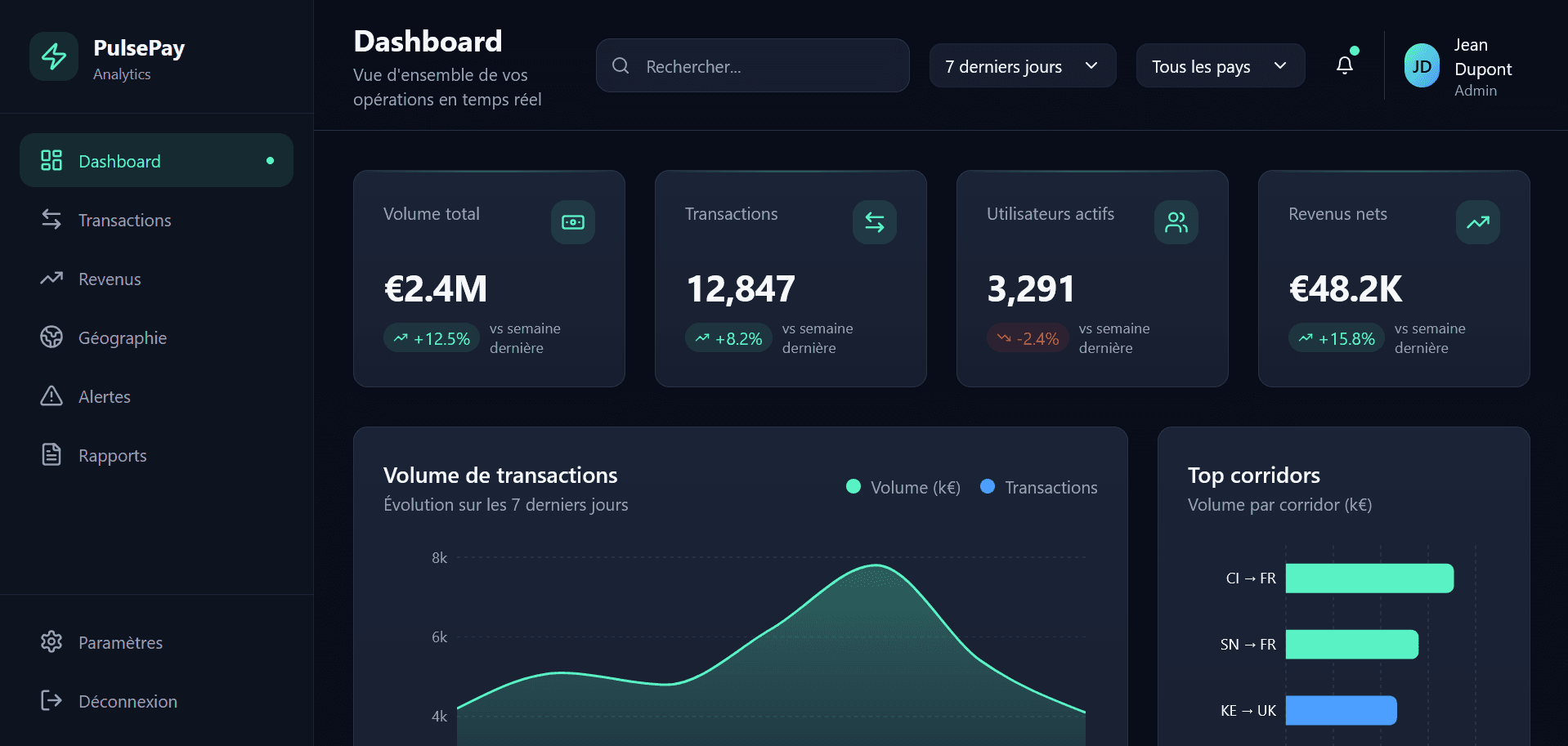Expand the Tous les pays dropdown
The width and height of the screenshot is (1568, 746).
[x=1221, y=65]
